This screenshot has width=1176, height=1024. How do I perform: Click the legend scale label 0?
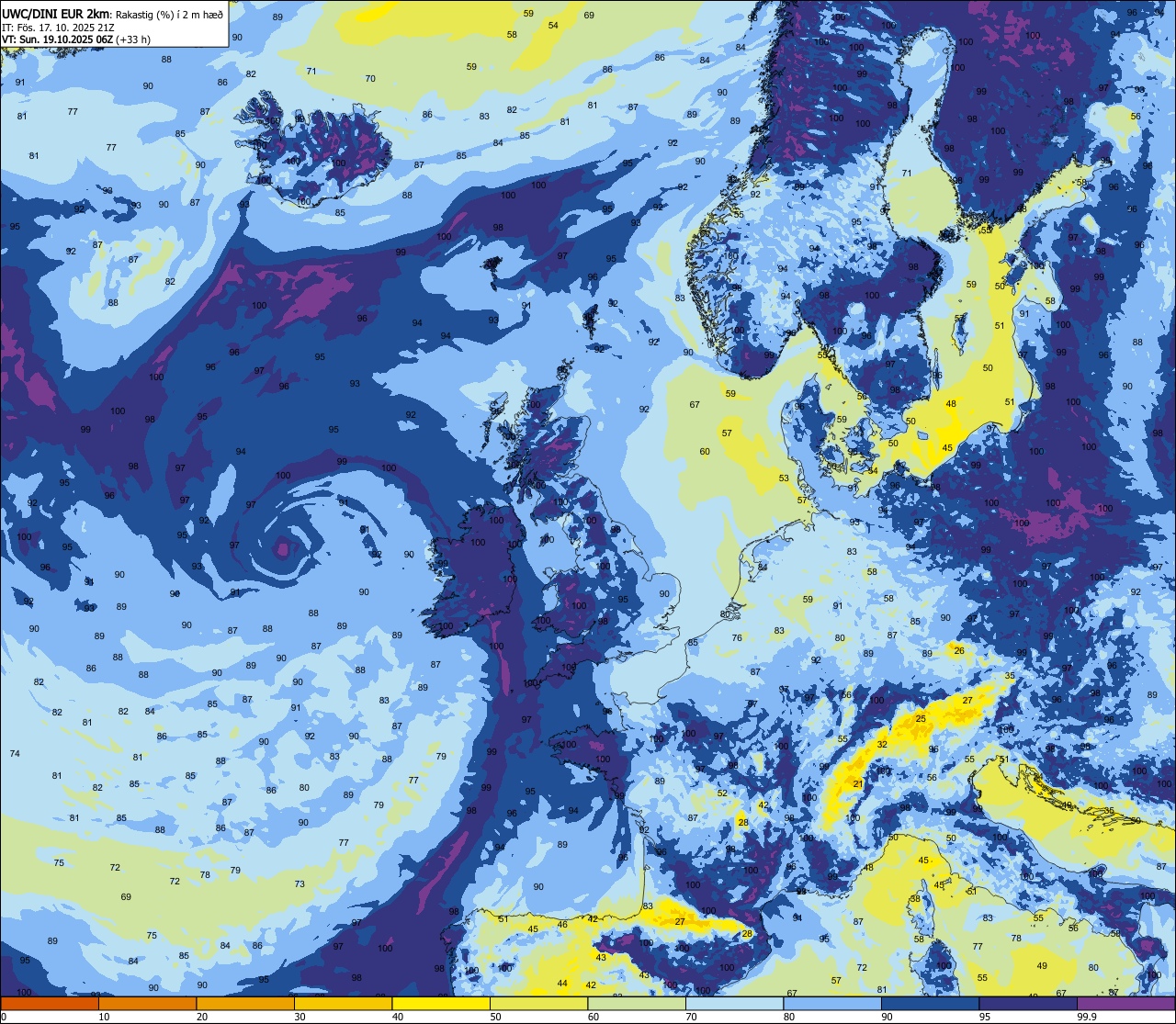click(5, 1017)
